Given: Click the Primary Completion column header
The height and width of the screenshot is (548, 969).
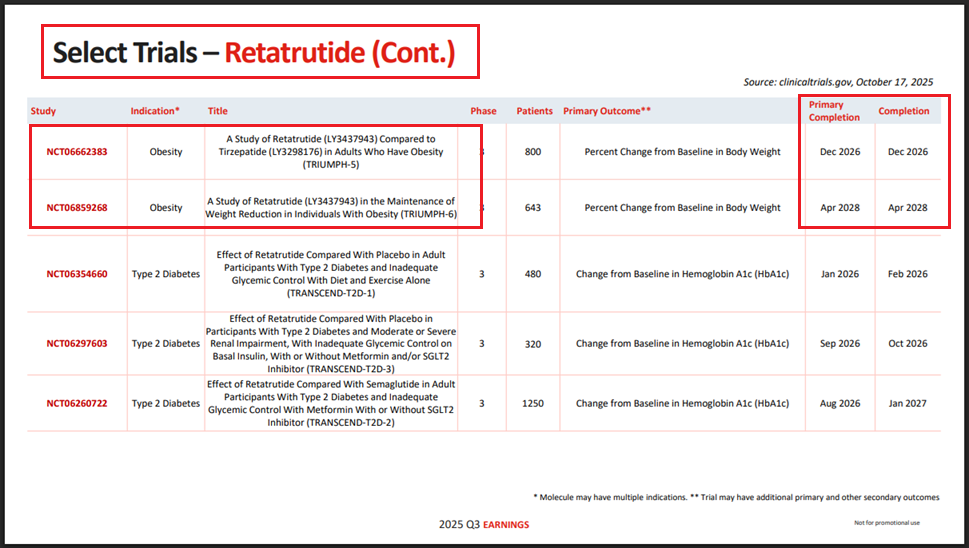Looking at the screenshot, I should [x=834, y=111].
